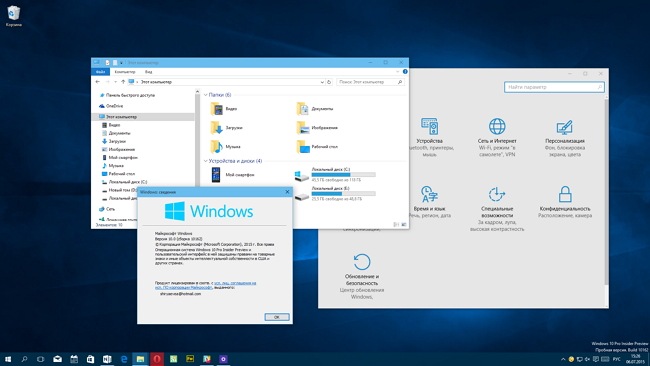
Task: Open recent locations dropdown in Explorer
Action: point(115,82)
